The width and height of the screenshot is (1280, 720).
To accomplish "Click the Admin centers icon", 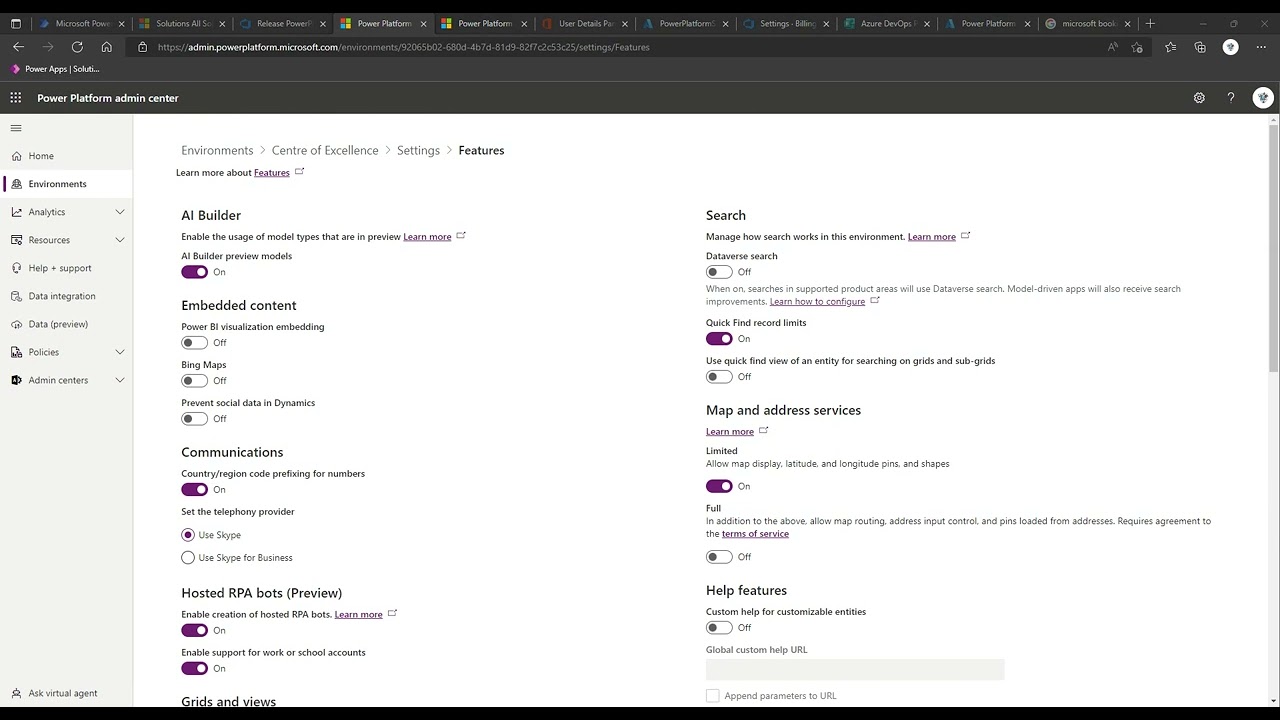I will [17, 380].
